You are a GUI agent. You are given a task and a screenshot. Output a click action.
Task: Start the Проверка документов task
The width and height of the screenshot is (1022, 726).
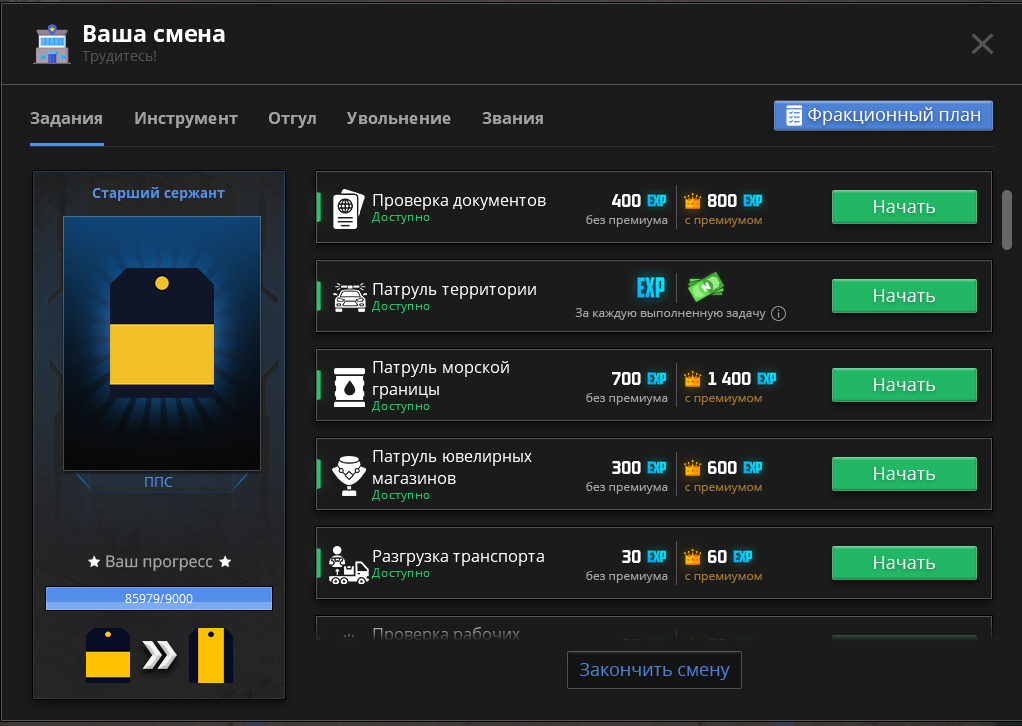point(904,207)
